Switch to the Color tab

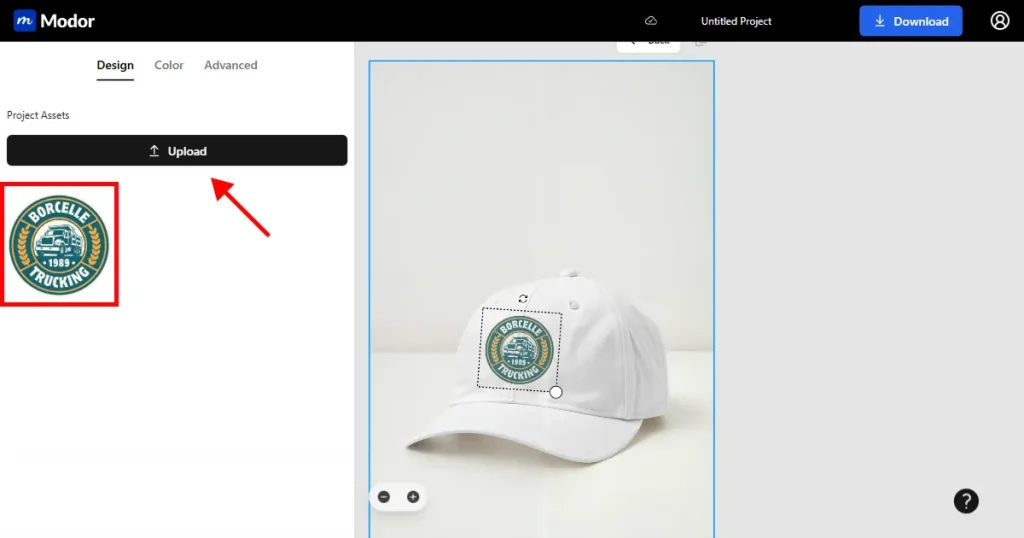tap(168, 65)
